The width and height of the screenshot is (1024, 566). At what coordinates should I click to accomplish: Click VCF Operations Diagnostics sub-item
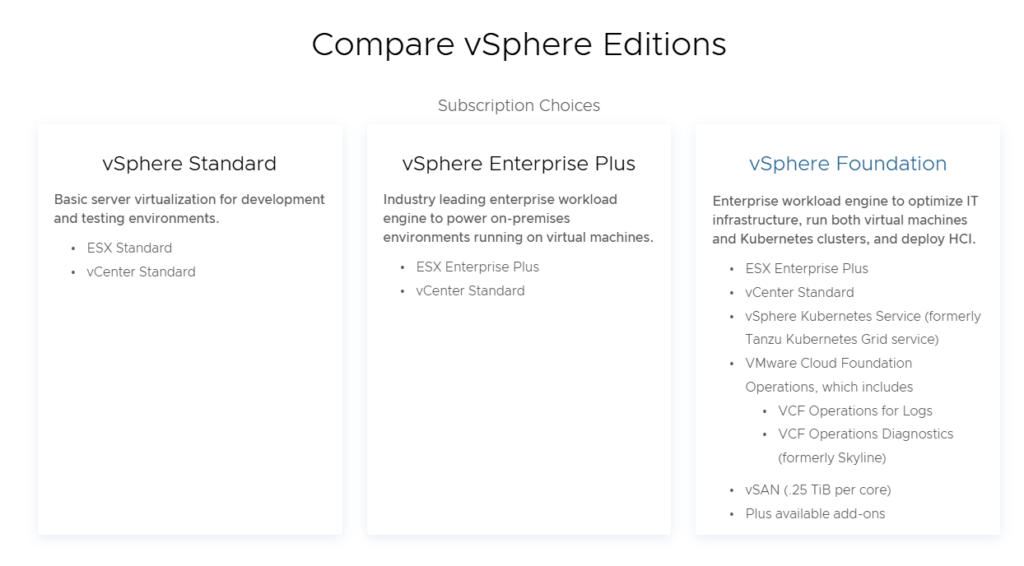[x=865, y=446]
